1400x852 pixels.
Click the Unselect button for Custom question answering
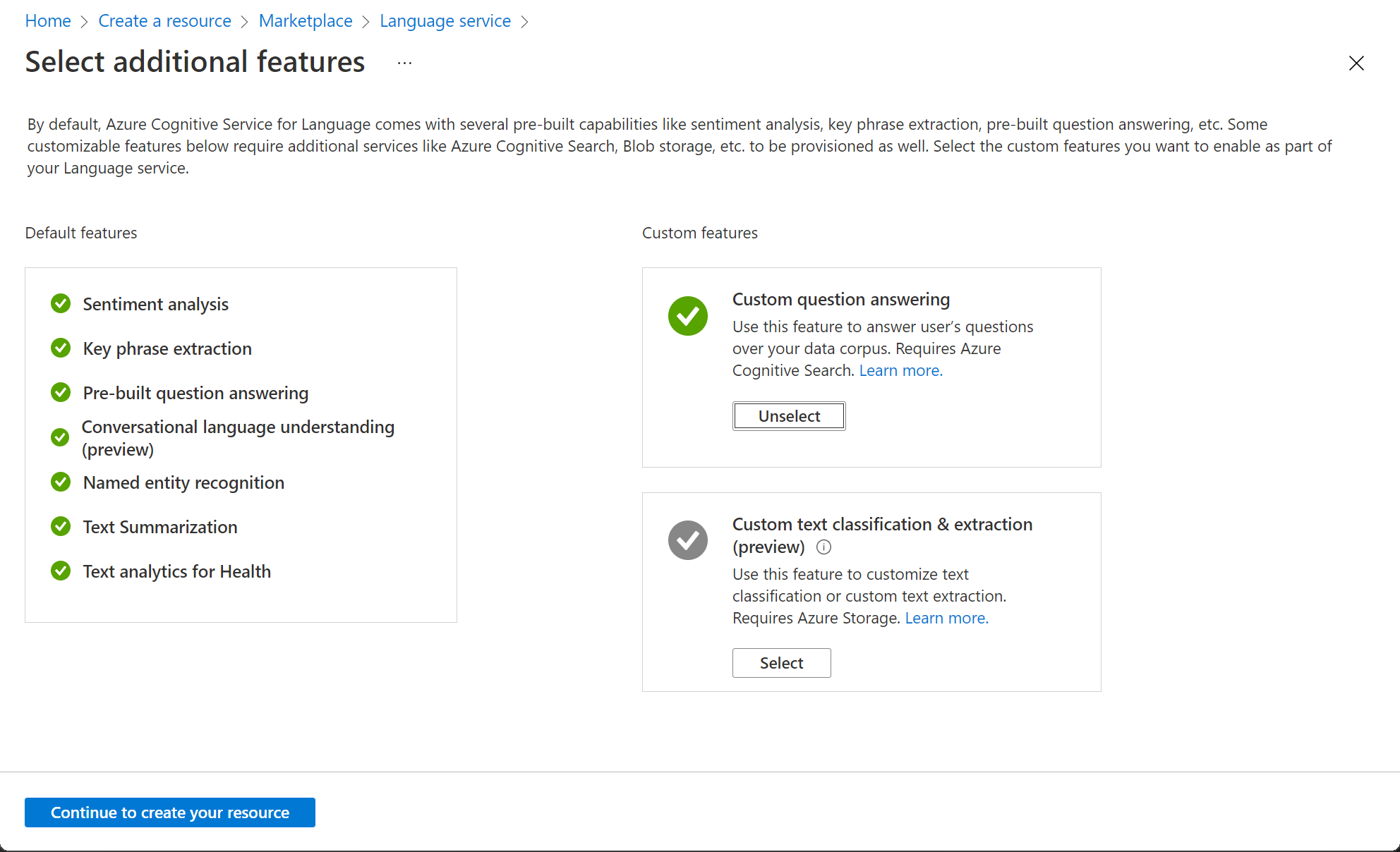click(788, 416)
